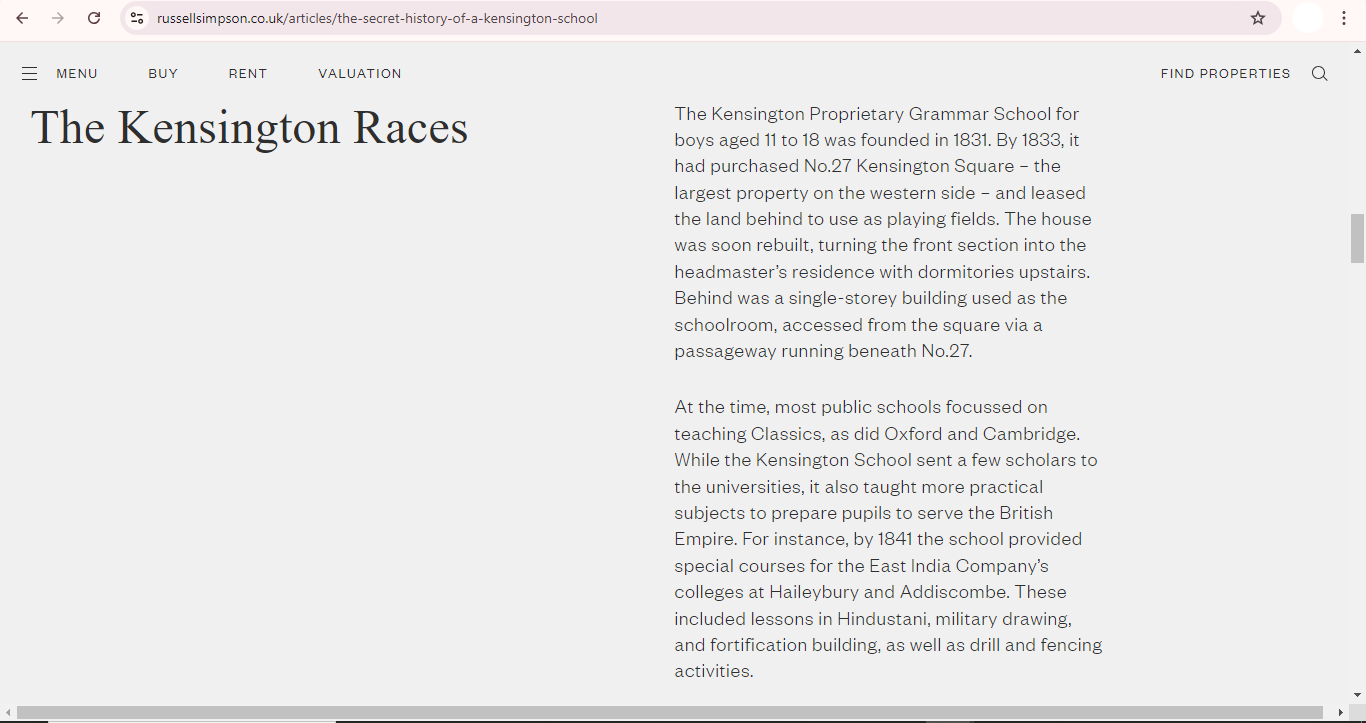1366x723 pixels.
Task: Click the heading 'The Kensington Races'
Action: coord(250,128)
